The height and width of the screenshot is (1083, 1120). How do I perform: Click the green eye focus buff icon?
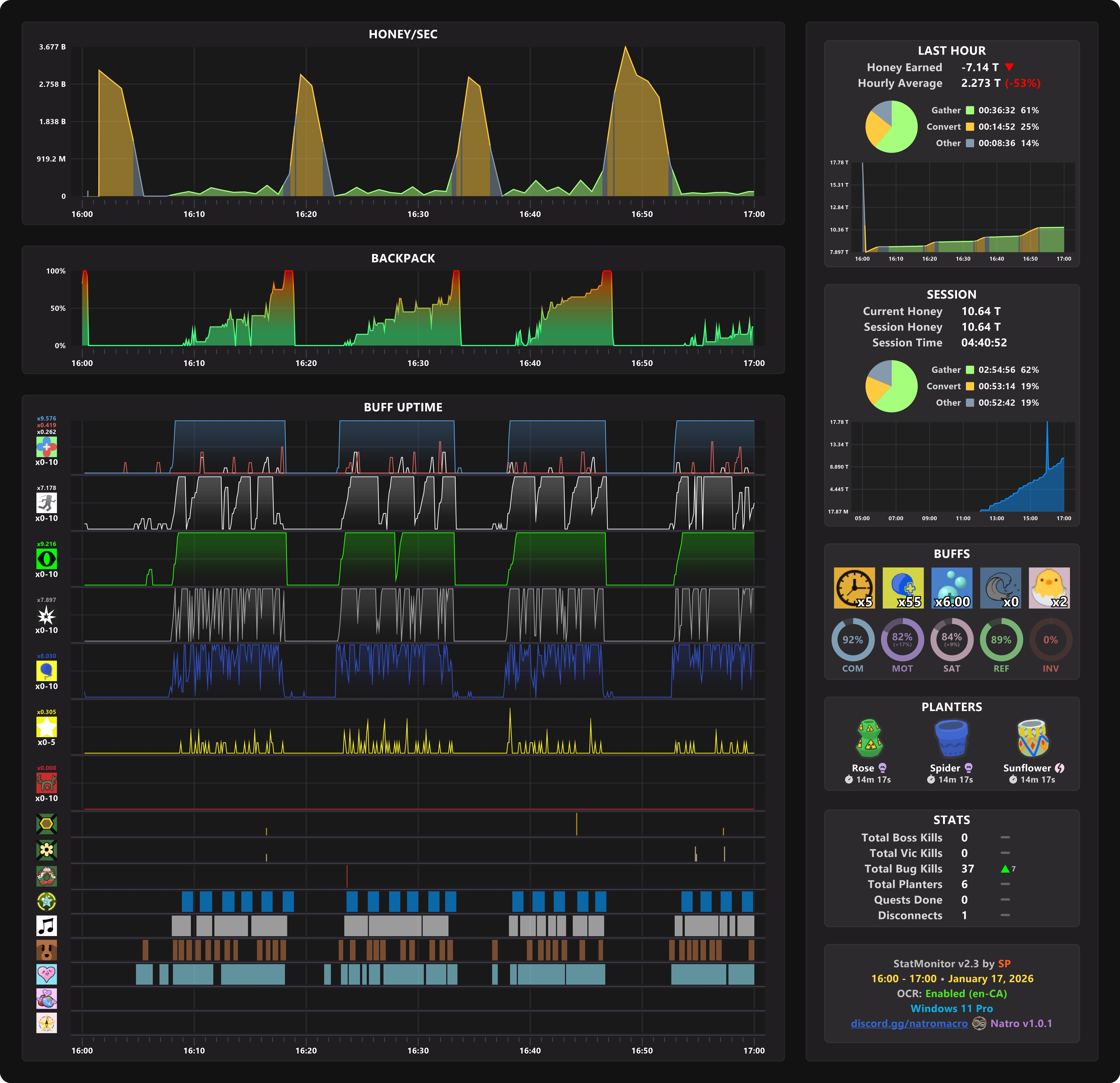pyautogui.click(x=46, y=559)
